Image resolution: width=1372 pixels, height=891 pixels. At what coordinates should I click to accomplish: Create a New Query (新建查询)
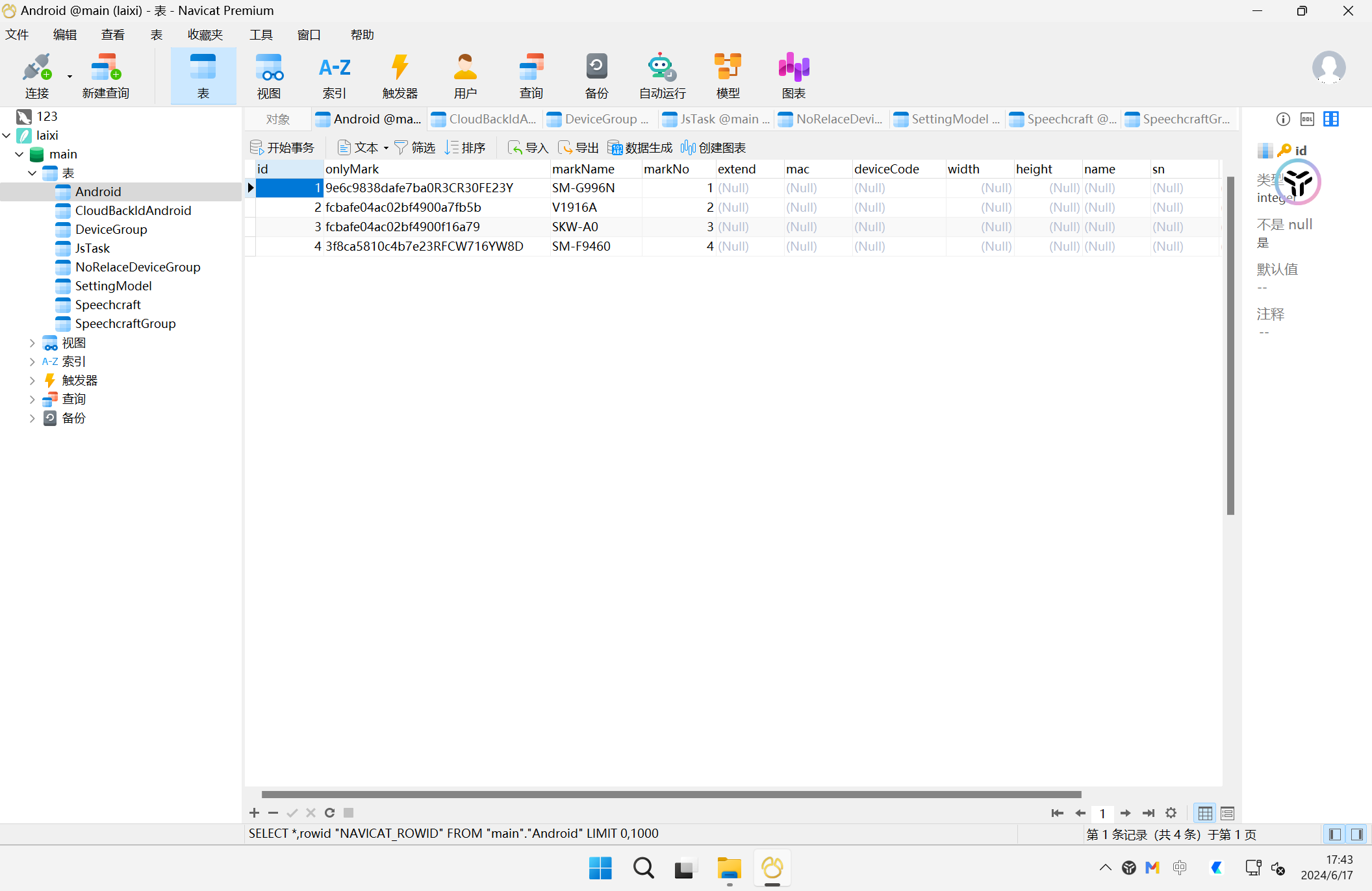point(106,76)
